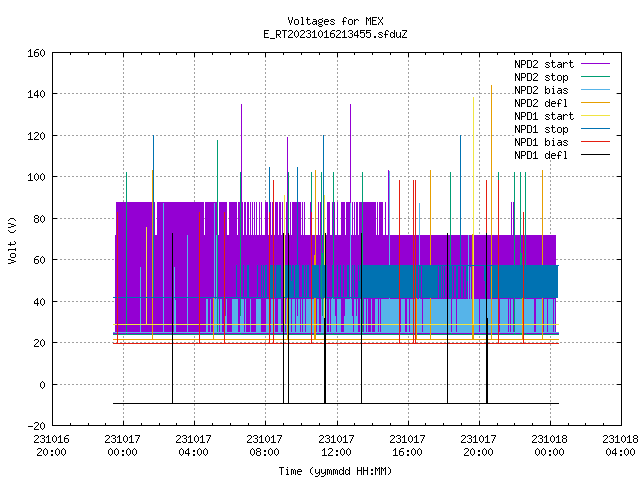Click the '231017 20:00' x-axis tick label
The width and height of the screenshot is (640, 480).
tap(478, 446)
